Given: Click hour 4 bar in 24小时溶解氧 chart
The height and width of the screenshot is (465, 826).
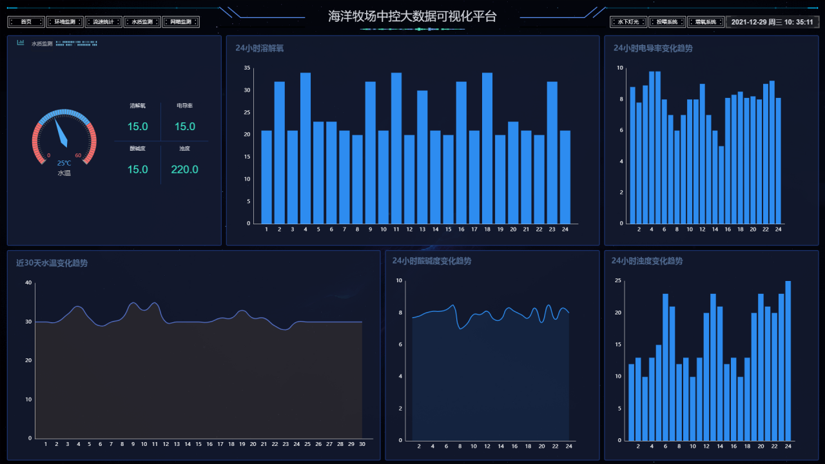Looking at the screenshot, I should (306, 148).
